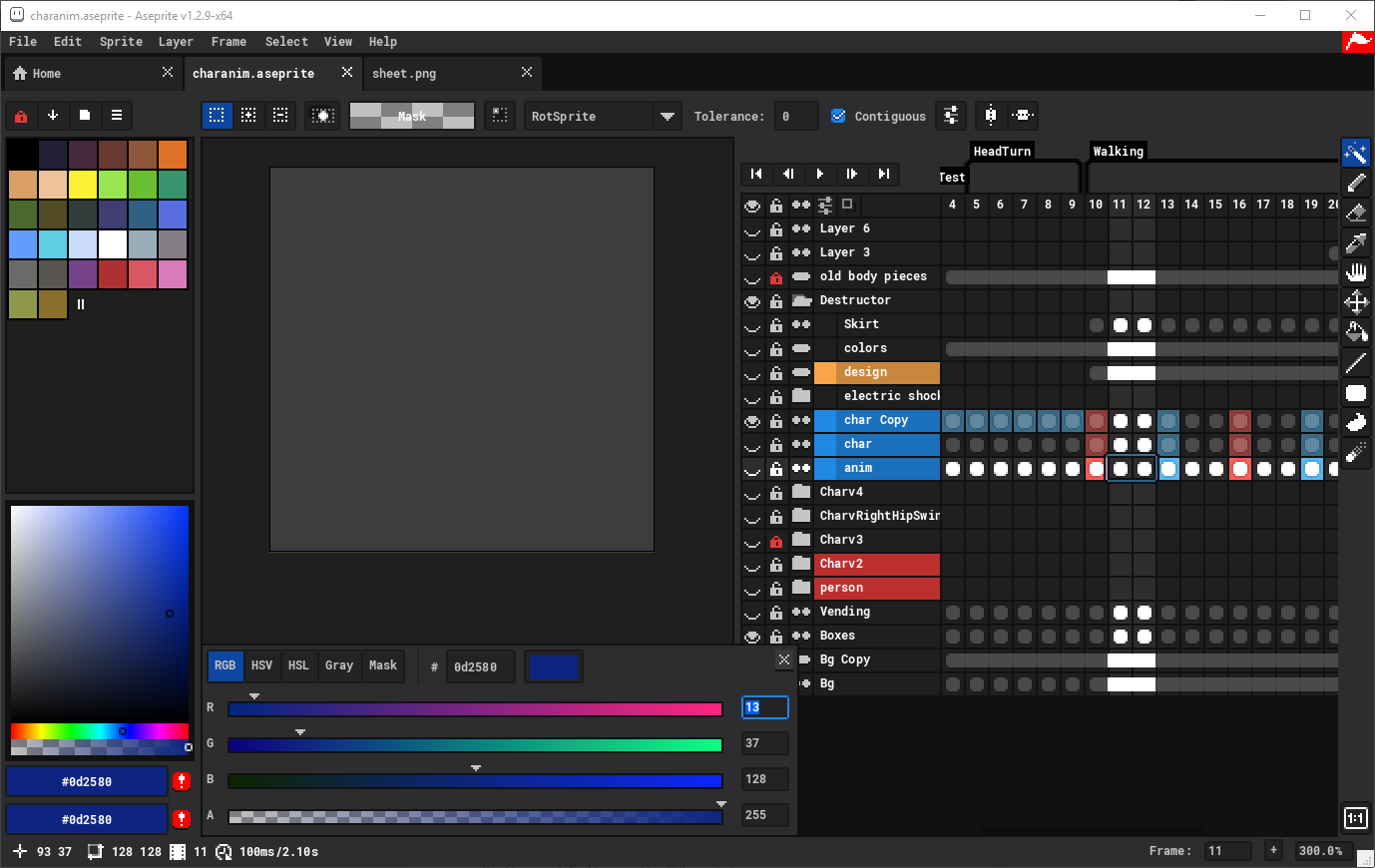This screenshot has width=1375, height=868.
Task: Select the Paint Bucket tool
Action: [1356, 332]
